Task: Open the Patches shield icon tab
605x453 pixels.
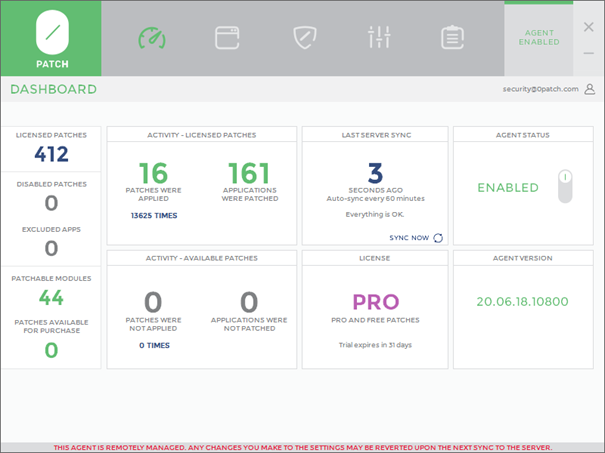Action: (305, 38)
